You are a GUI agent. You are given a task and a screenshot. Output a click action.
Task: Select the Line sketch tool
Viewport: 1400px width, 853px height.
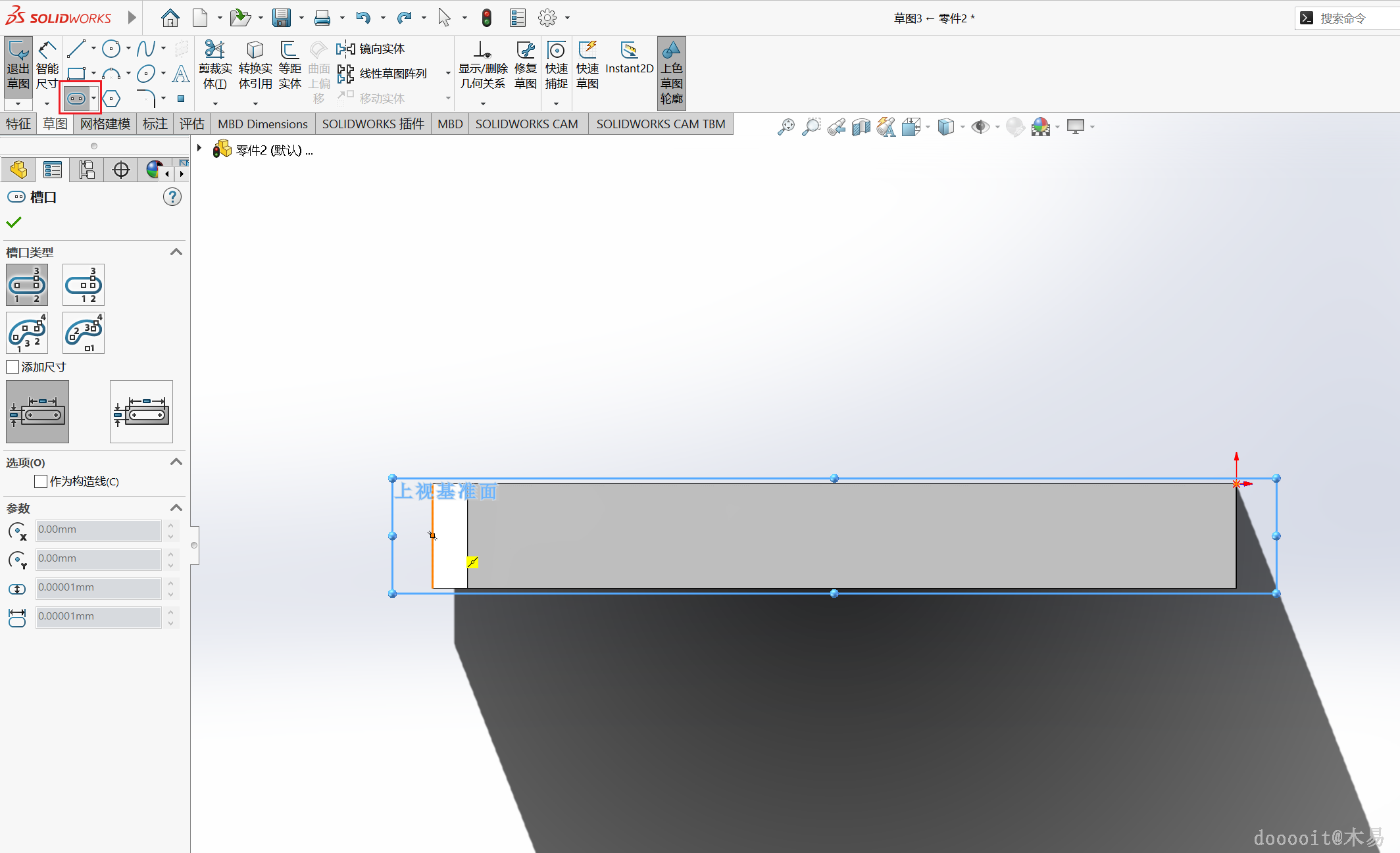[x=76, y=49]
